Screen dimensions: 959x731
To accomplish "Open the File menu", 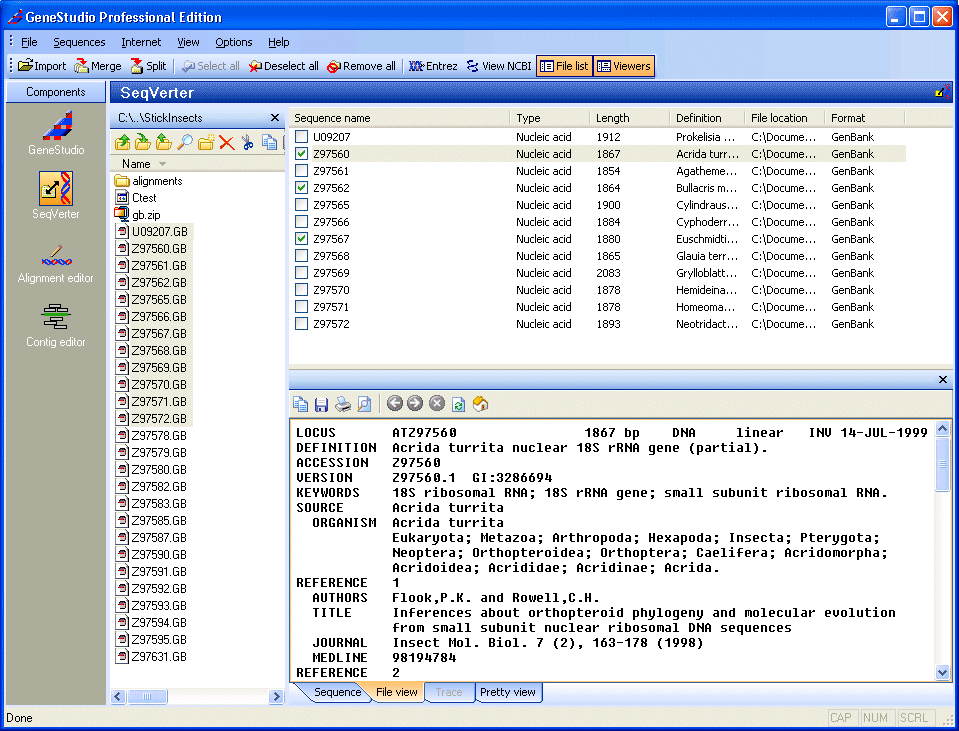I will click(x=29, y=42).
